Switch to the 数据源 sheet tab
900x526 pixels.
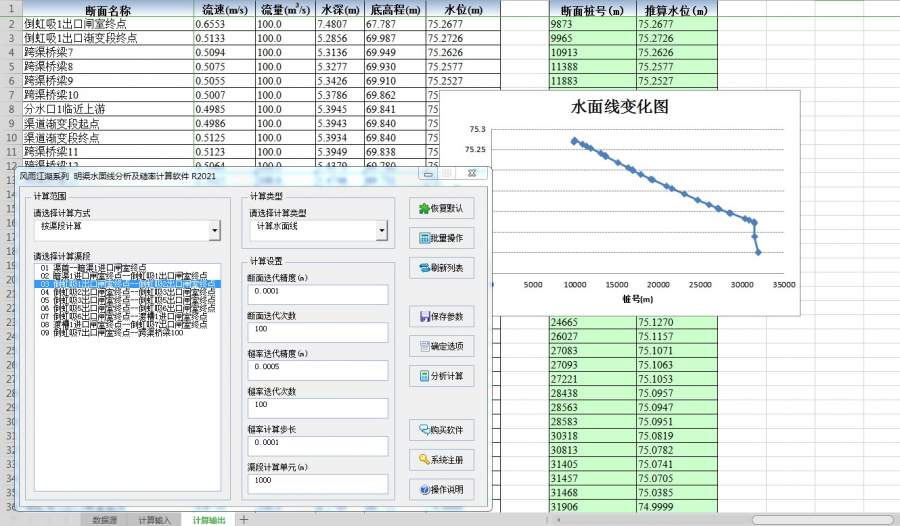[x=105, y=520]
